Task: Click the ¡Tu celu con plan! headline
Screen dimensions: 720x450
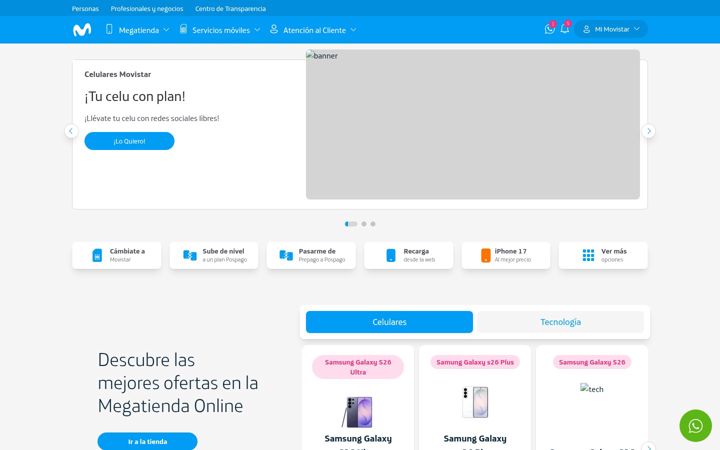Action: pyautogui.click(x=135, y=96)
